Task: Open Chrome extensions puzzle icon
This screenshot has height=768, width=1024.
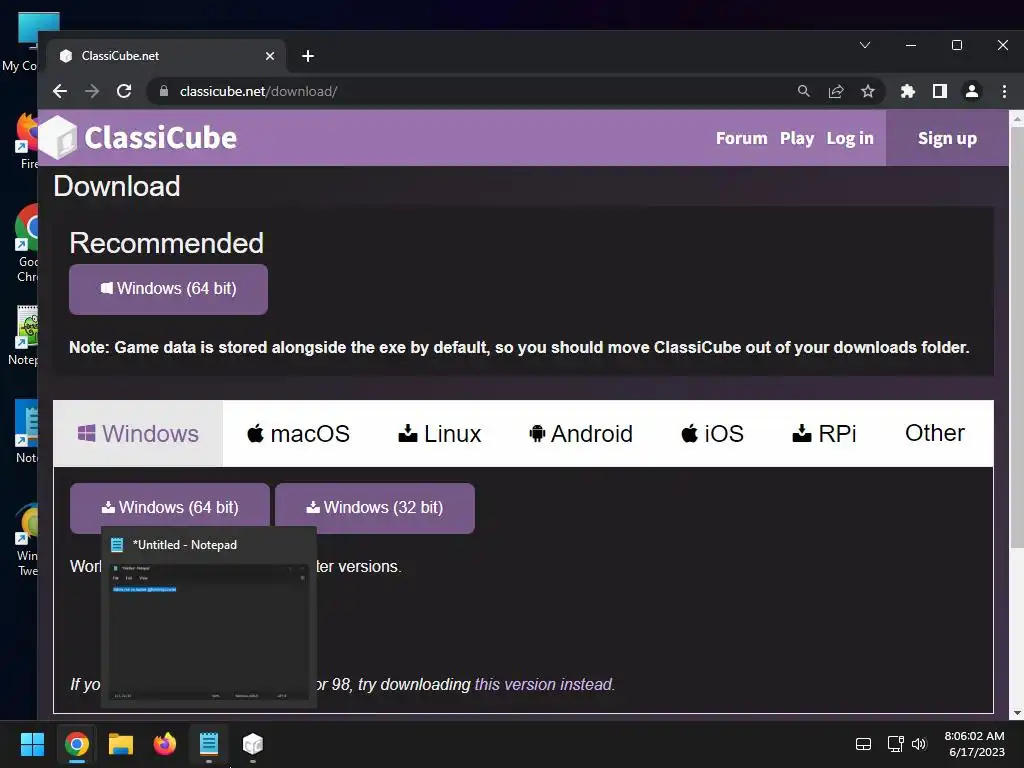Action: pyautogui.click(x=908, y=91)
